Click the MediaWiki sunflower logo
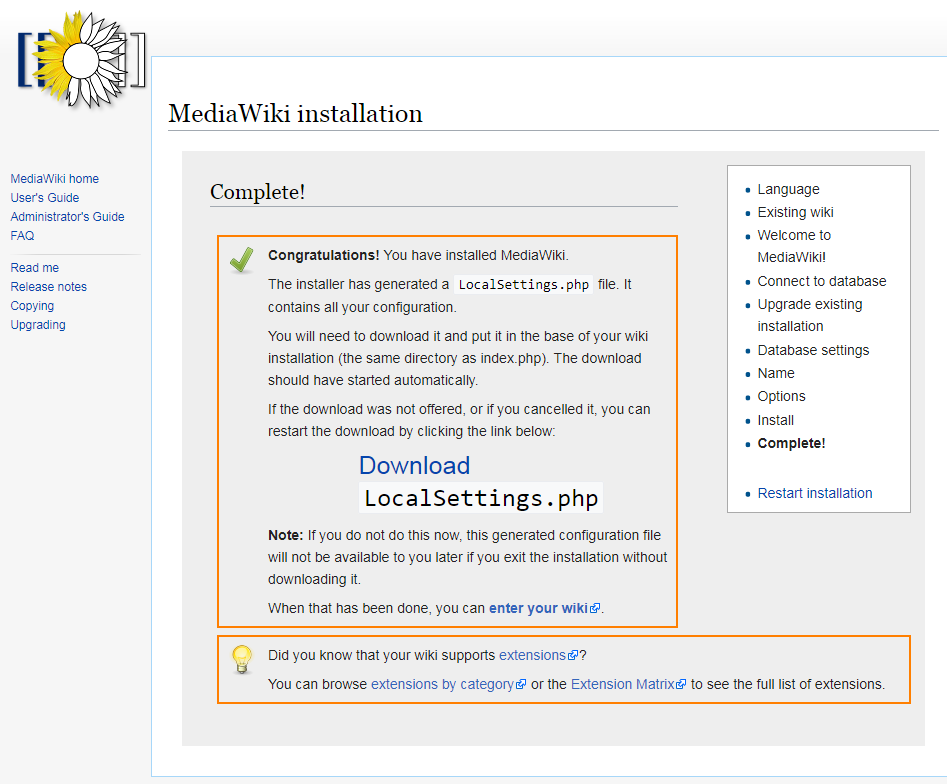This screenshot has height=784, width=947. (82, 60)
